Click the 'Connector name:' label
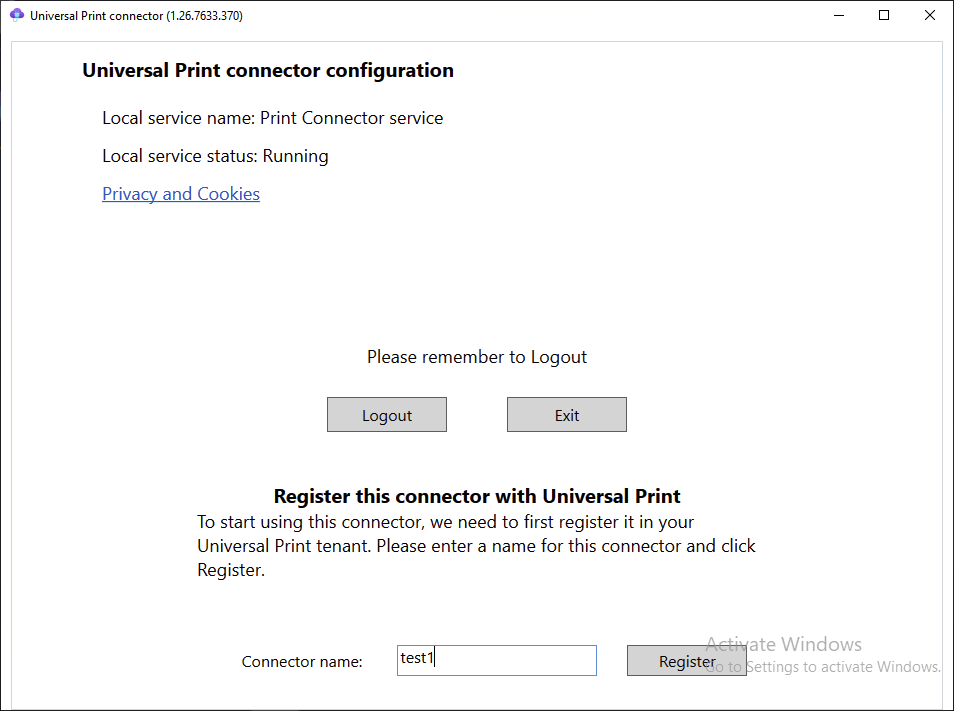 [302, 662]
